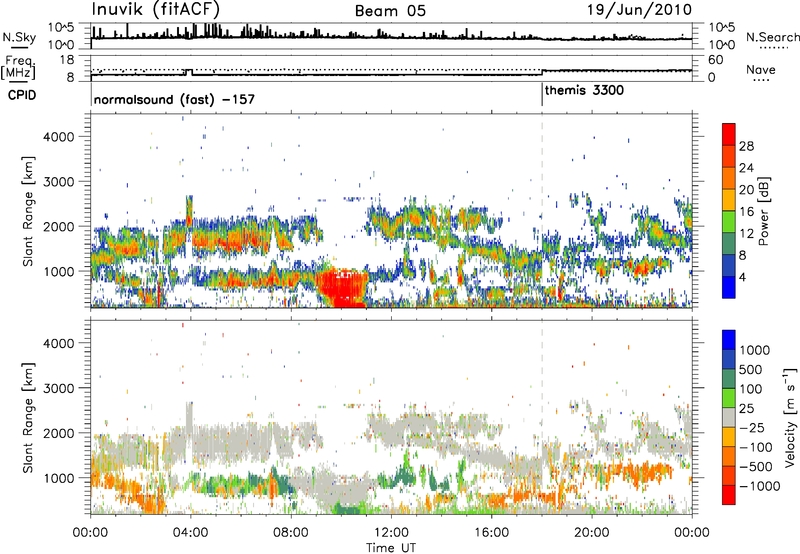Image resolution: width=800 pixels, height=554 pixels.
Task: Click the '28' tick on Power colorbar
Action: (746, 146)
